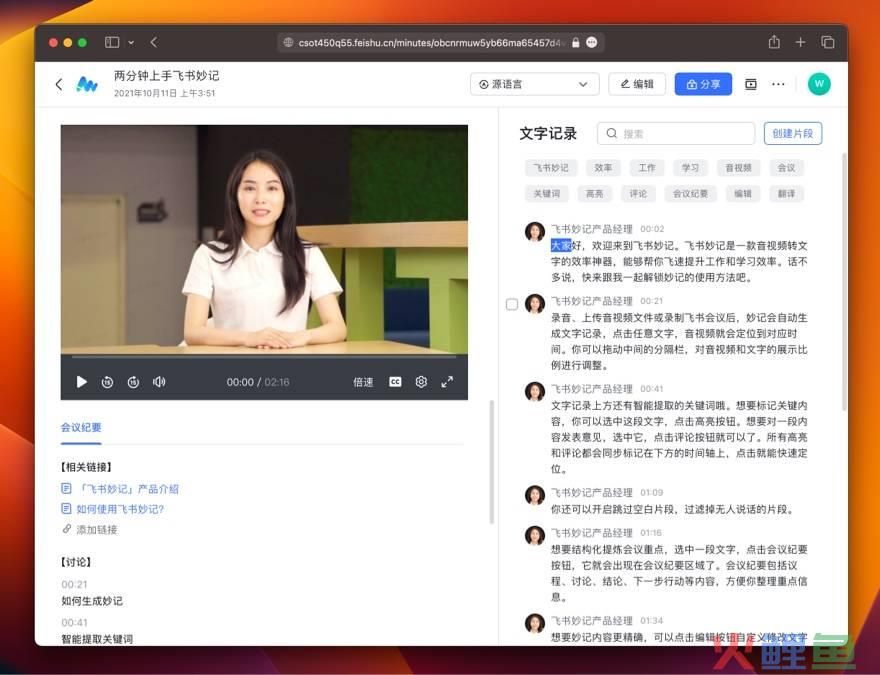Click speaker avatar at 01:09 paragraph
880x675 pixels.
click(x=535, y=495)
